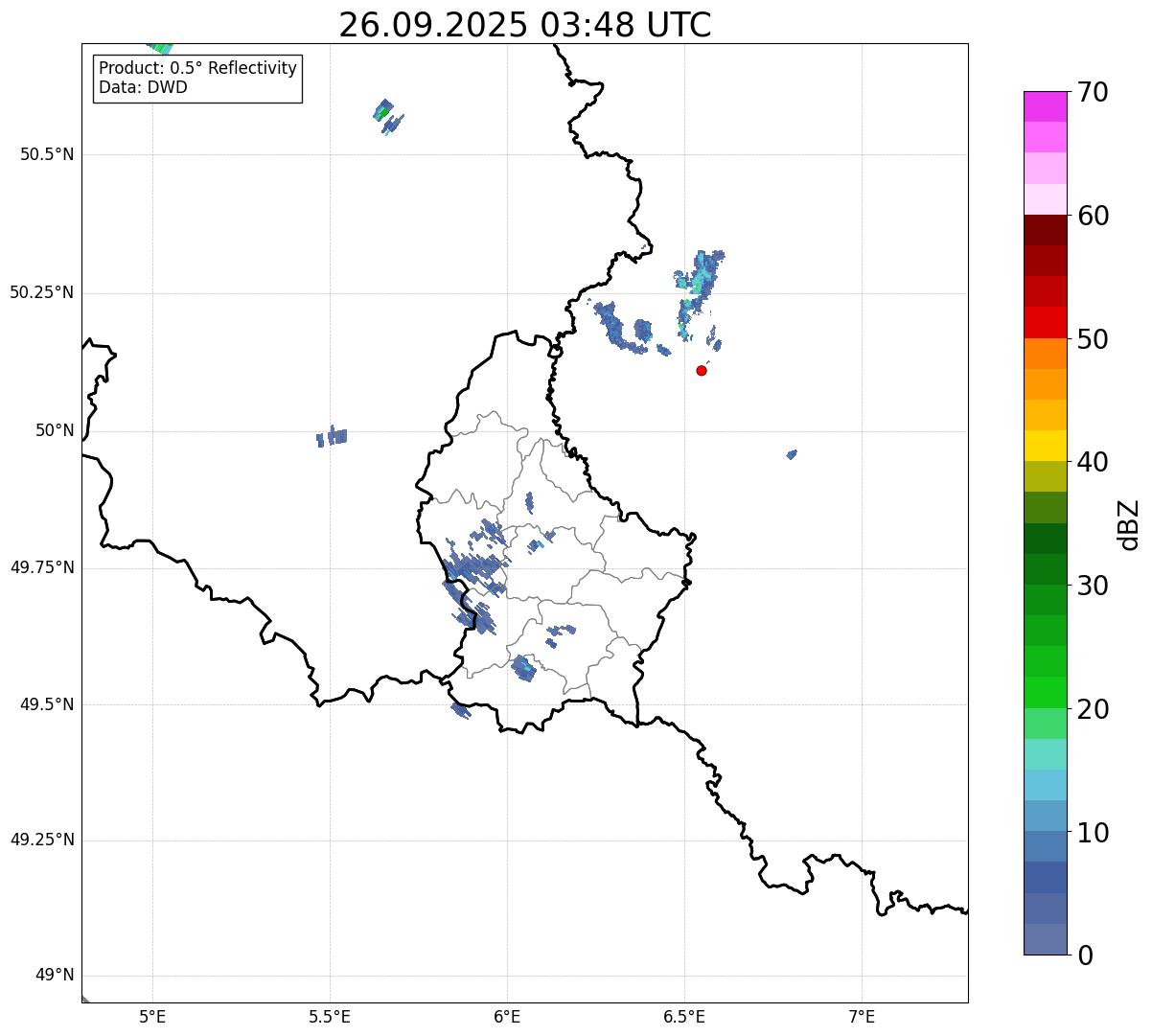Click the "Data: DWD" label
The width and height of the screenshot is (1152, 1036).
click(x=144, y=87)
